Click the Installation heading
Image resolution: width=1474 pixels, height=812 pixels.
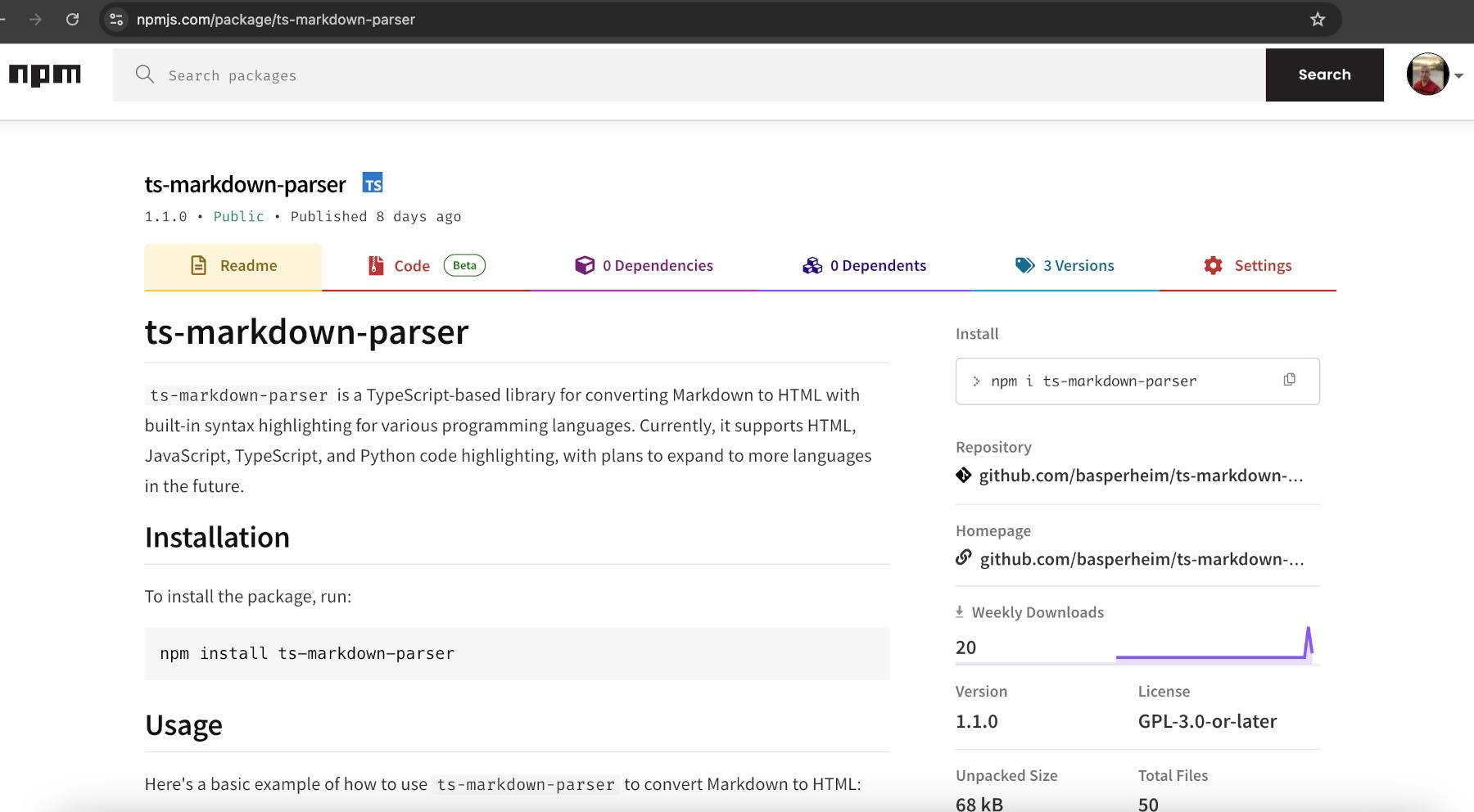click(217, 538)
